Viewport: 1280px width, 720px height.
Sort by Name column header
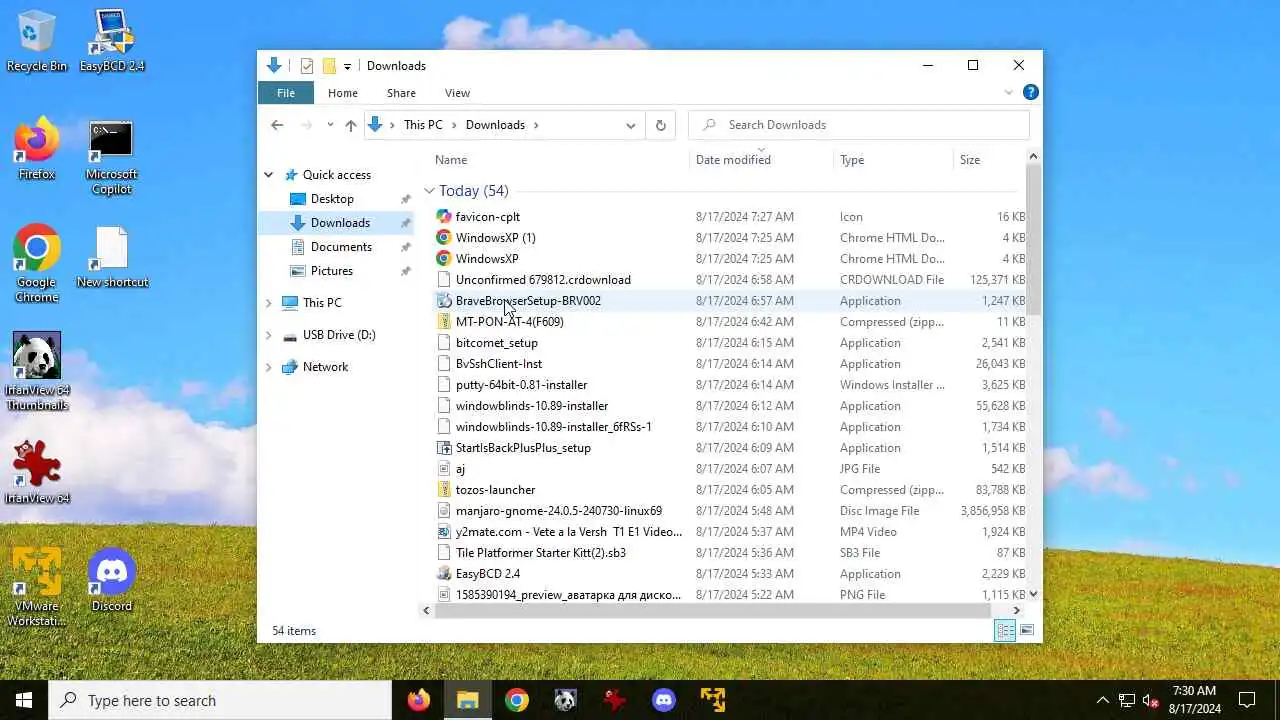560,160
